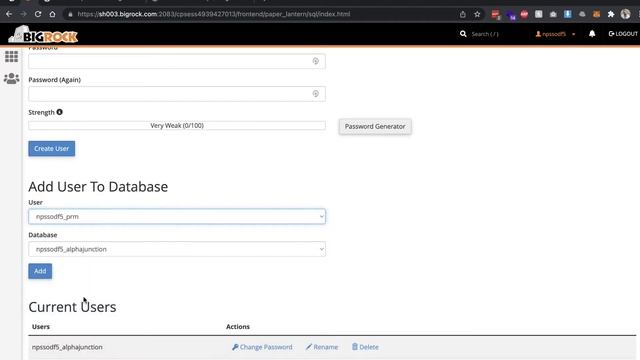Click the red ABP extension icon
The width and height of the screenshot is (640, 360).
(x=524, y=14)
